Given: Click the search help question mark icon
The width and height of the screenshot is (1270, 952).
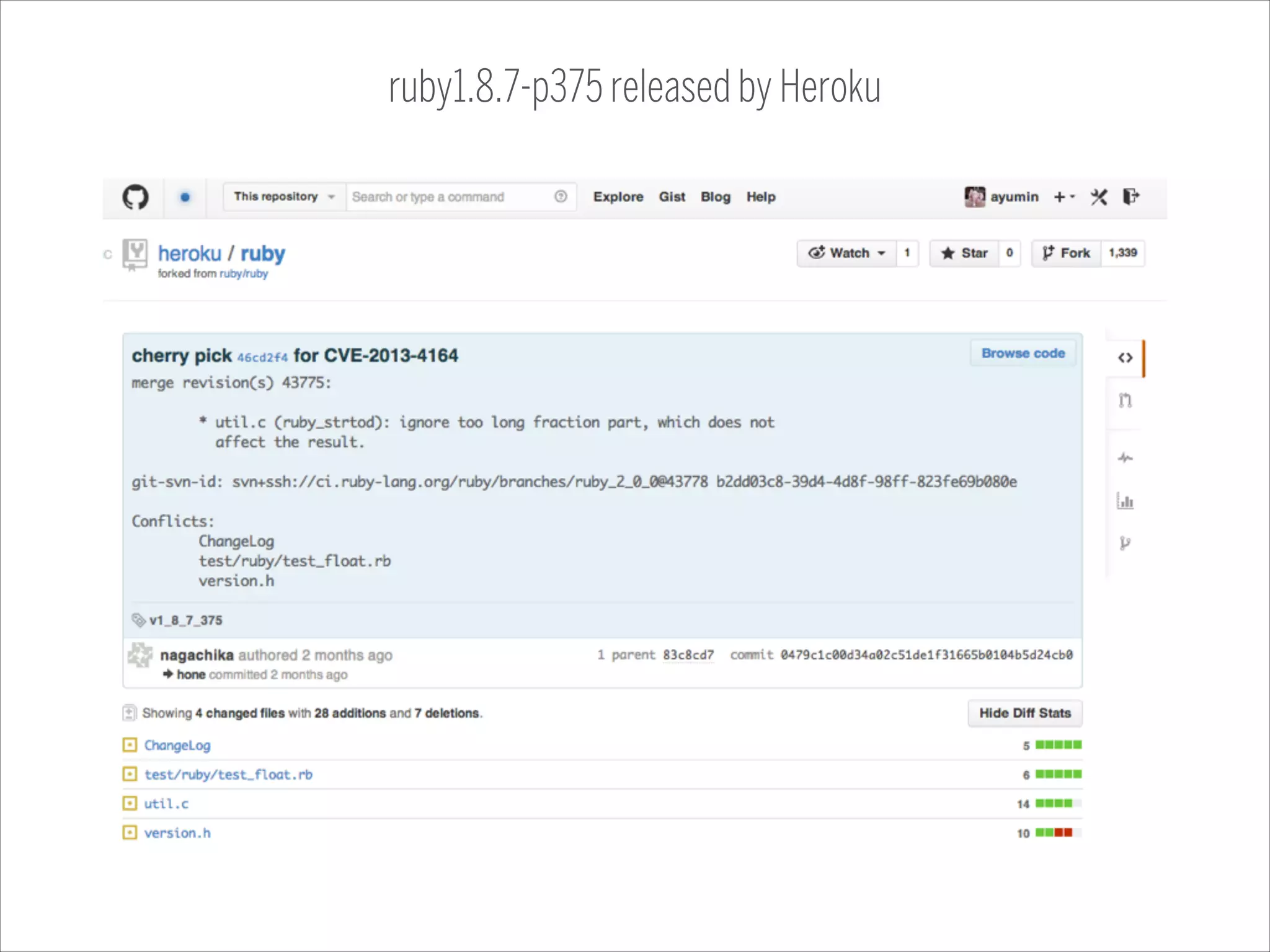Looking at the screenshot, I should 561,196.
